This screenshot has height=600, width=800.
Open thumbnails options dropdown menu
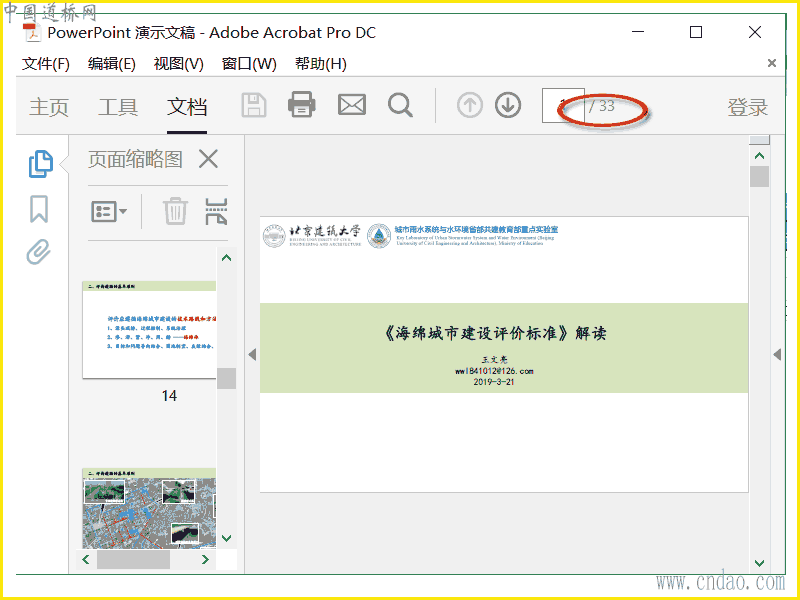click(x=109, y=211)
